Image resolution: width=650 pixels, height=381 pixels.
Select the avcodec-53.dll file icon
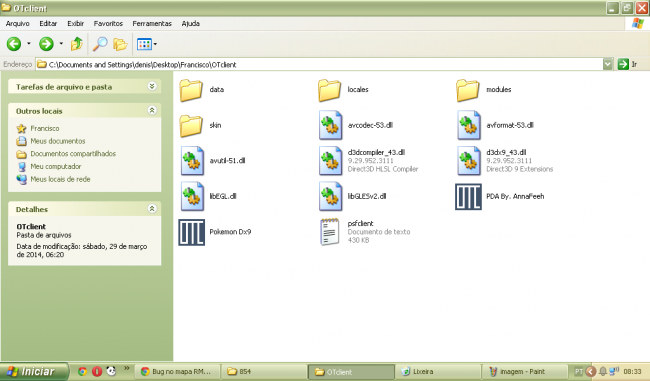[330, 125]
